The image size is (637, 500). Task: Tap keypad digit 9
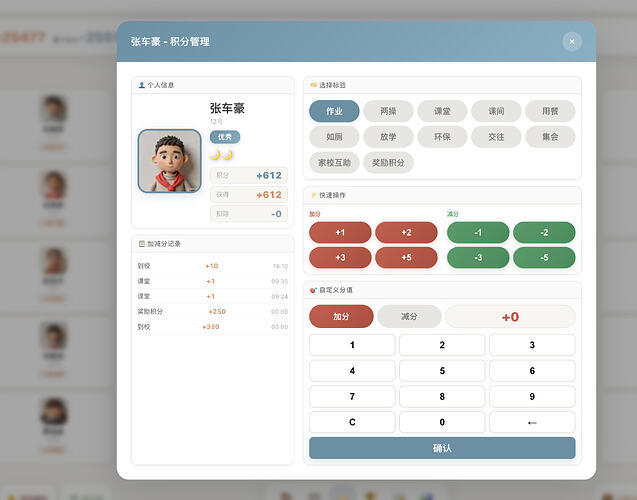[x=532, y=396]
